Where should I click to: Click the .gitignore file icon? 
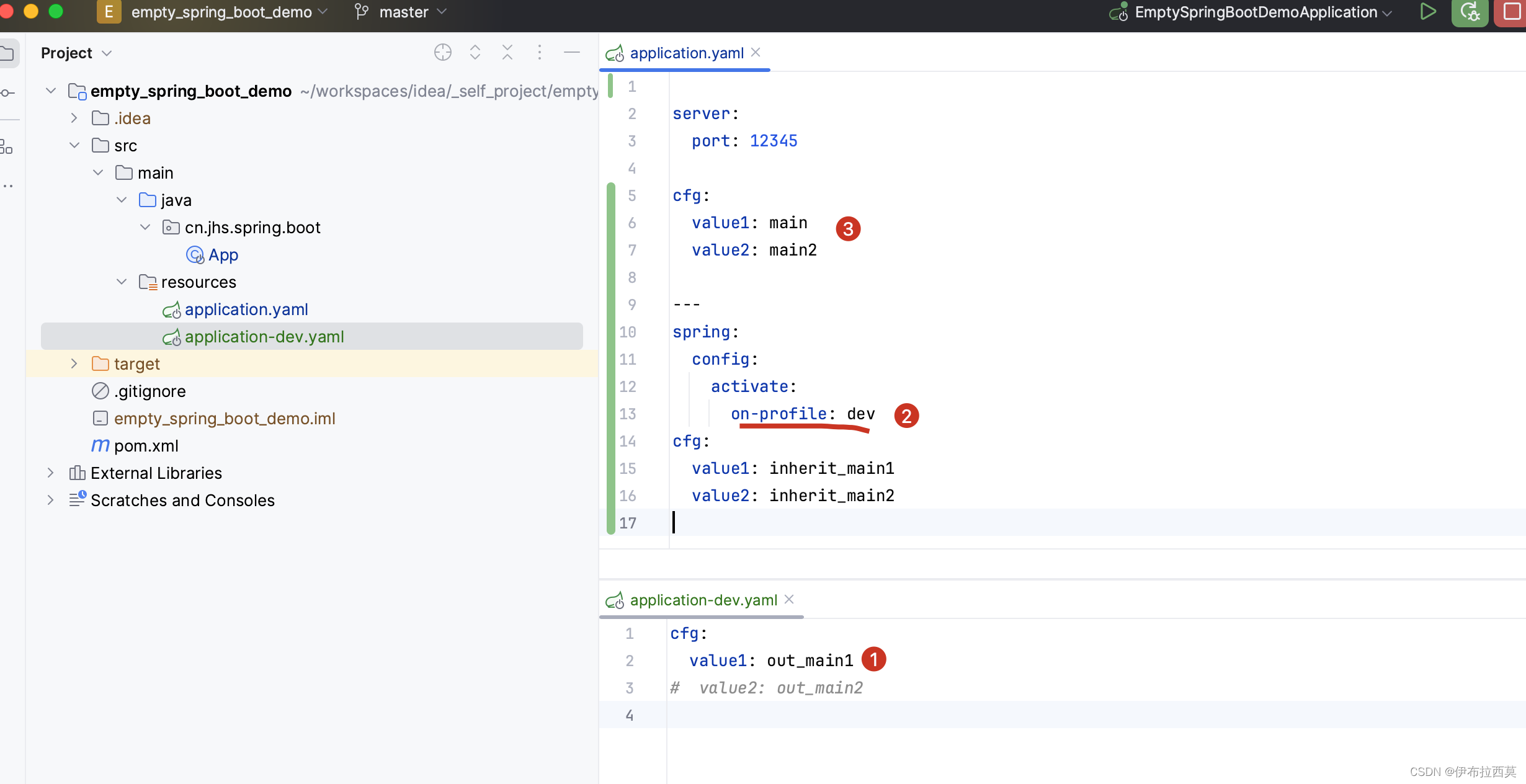[x=100, y=391]
